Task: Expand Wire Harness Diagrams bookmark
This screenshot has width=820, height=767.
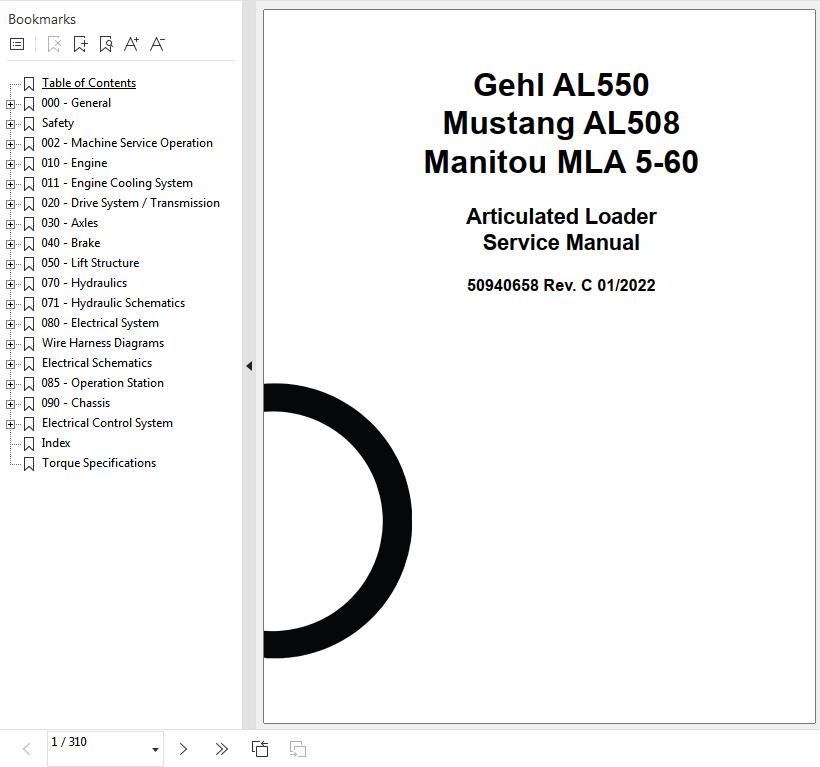Action: click(x=10, y=344)
